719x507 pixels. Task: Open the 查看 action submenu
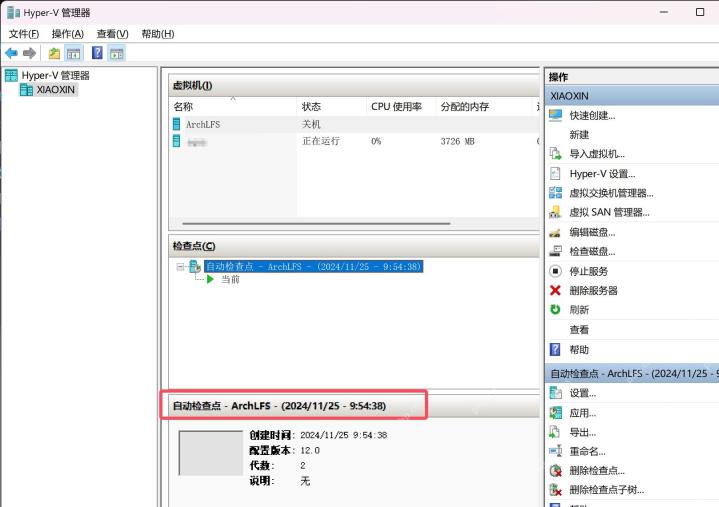click(579, 330)
